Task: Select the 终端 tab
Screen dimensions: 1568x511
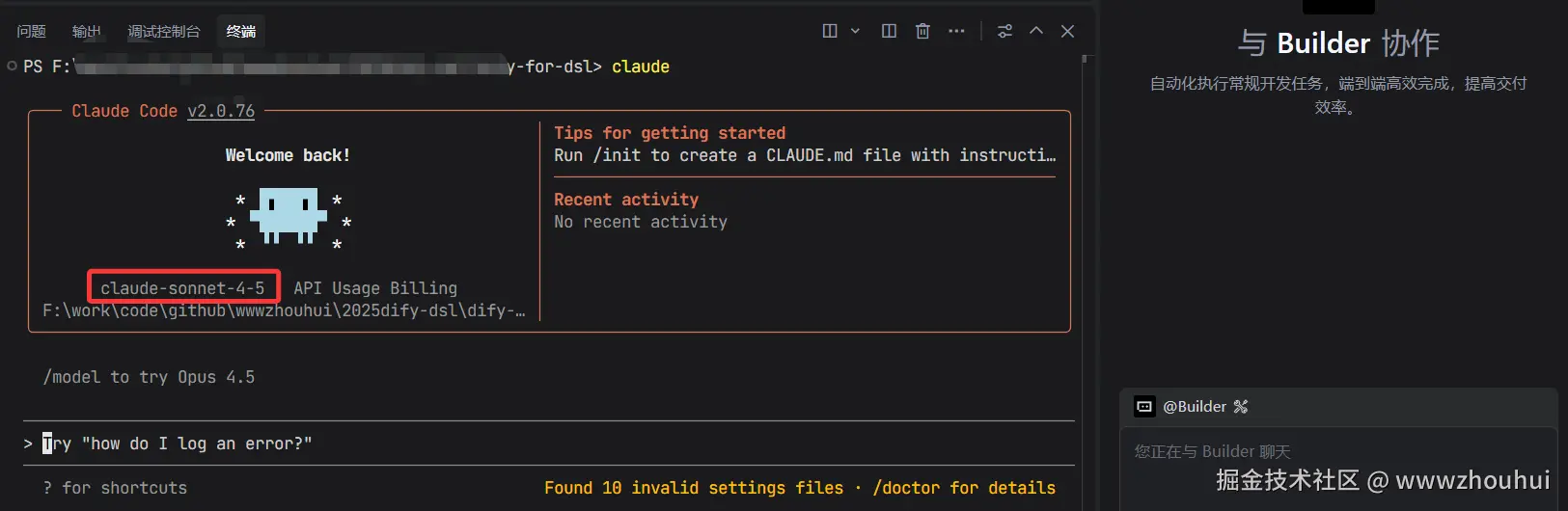Action: [241, 32]
